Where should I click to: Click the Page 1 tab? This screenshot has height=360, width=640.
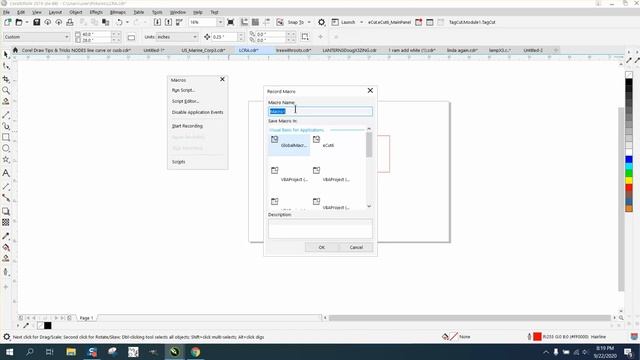(x=86, y=318)
